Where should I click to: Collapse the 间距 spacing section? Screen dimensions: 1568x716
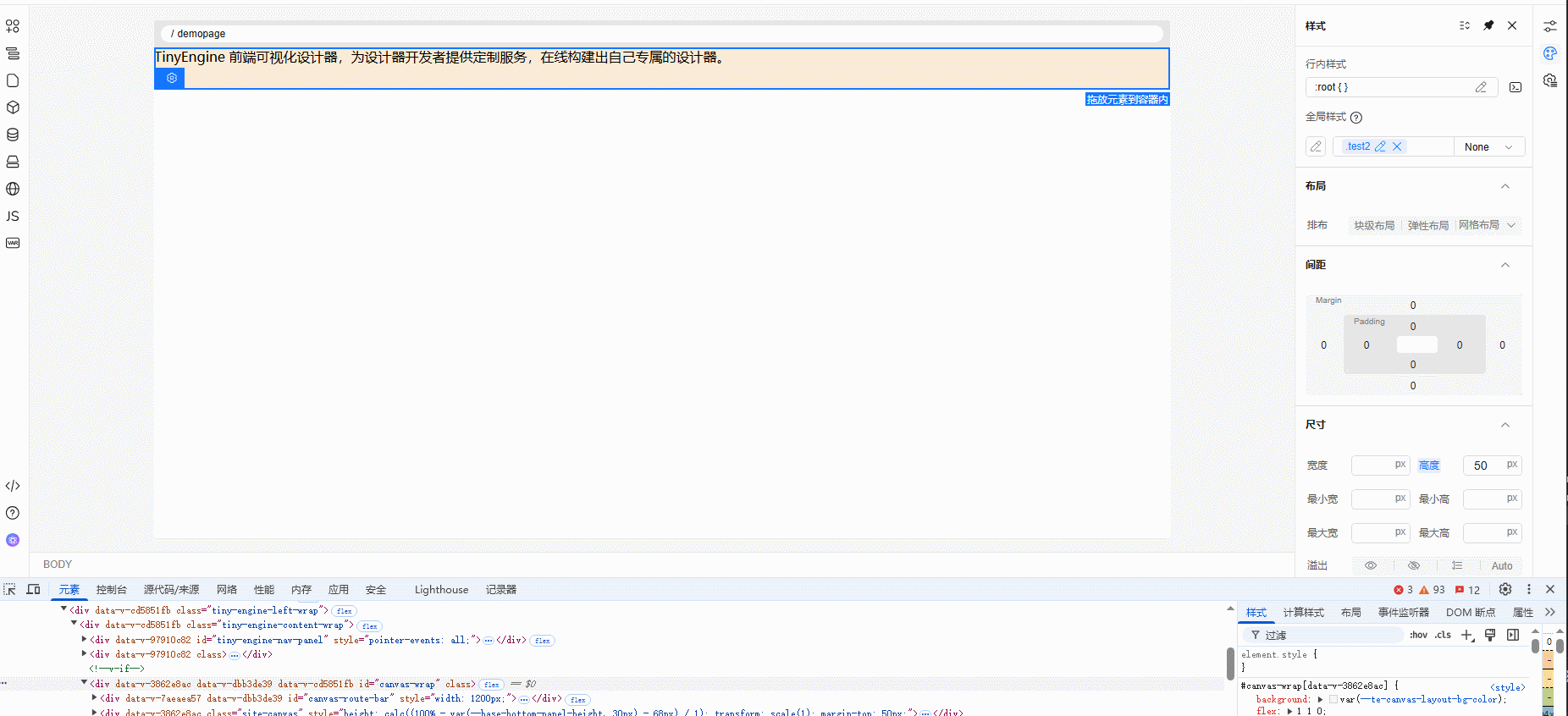pyautogui.click(x=1505, y=265)
